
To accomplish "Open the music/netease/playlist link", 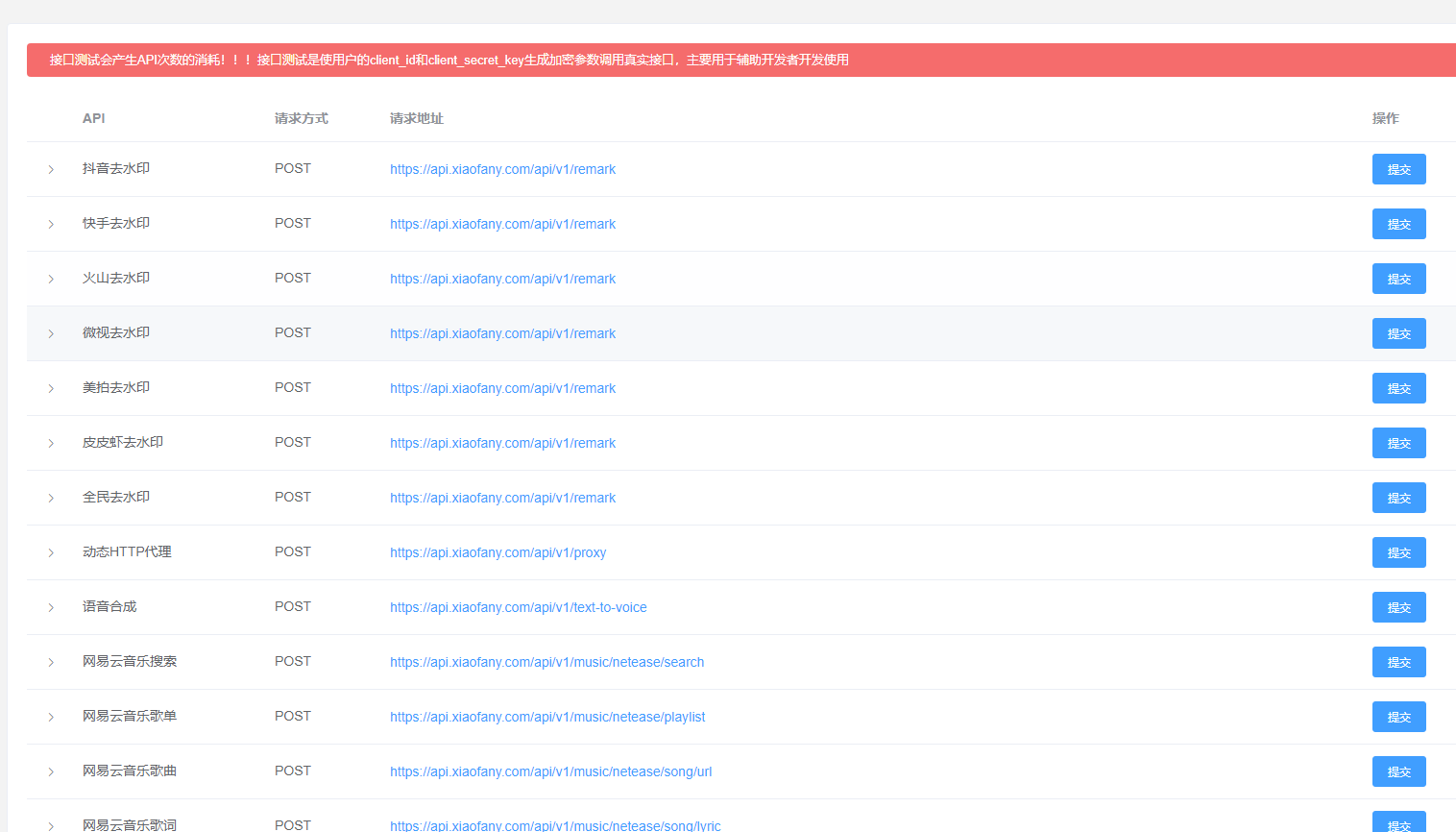I will pyautogui.click(x=547, y=717).
